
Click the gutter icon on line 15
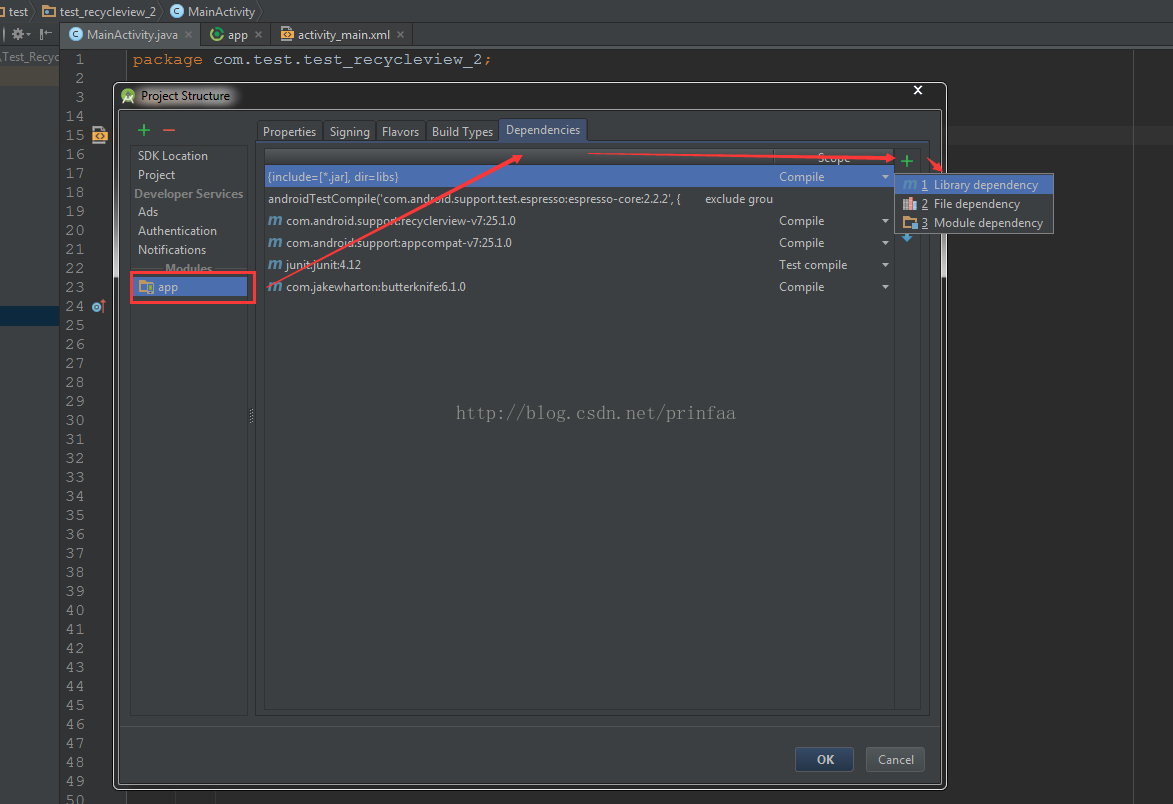tap(99, 135)
